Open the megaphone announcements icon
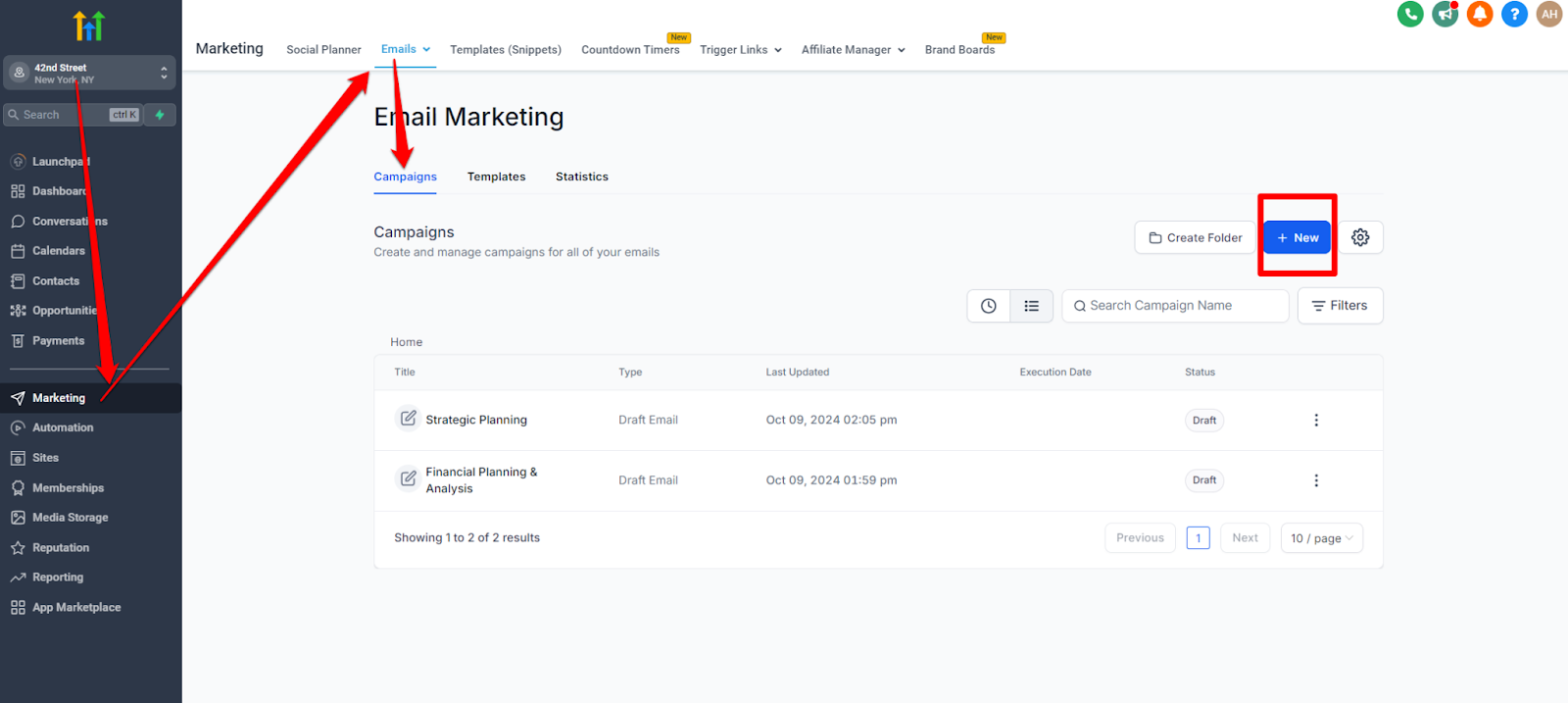 pyautogui.click(x=1445, y=14)
